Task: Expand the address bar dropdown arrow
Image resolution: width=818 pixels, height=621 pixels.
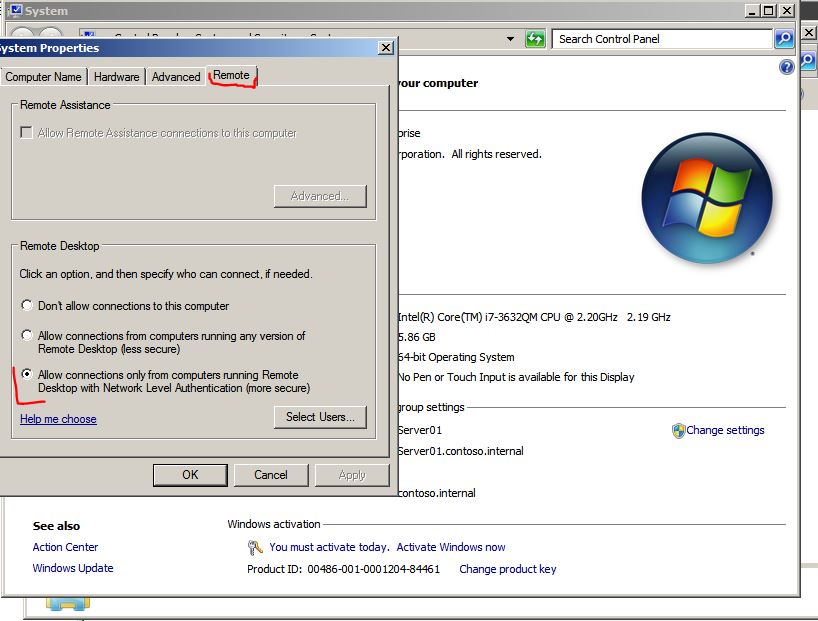Action: pyautogui.click(x=510, y=39)
